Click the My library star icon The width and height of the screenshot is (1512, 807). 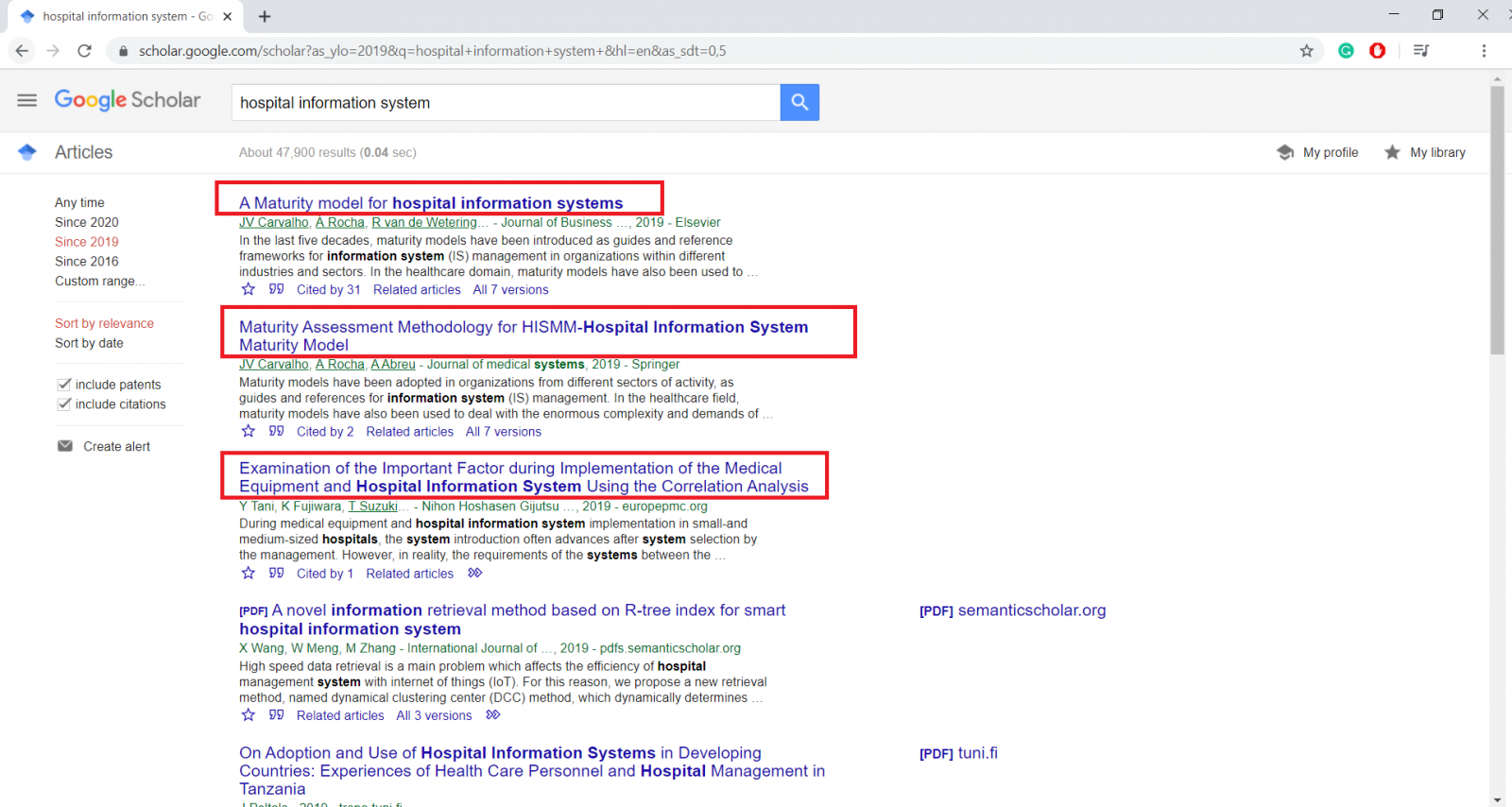[x=1392, y=152]
